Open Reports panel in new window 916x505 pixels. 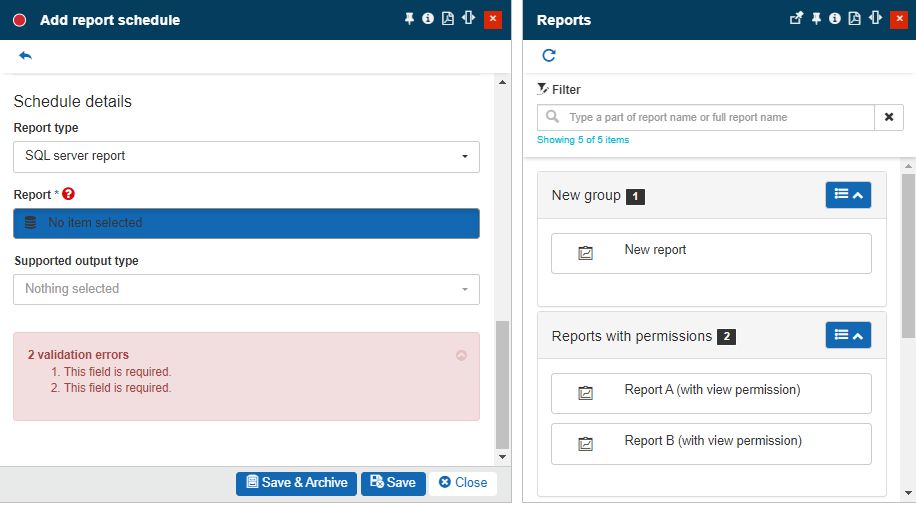tap(796, 19)
